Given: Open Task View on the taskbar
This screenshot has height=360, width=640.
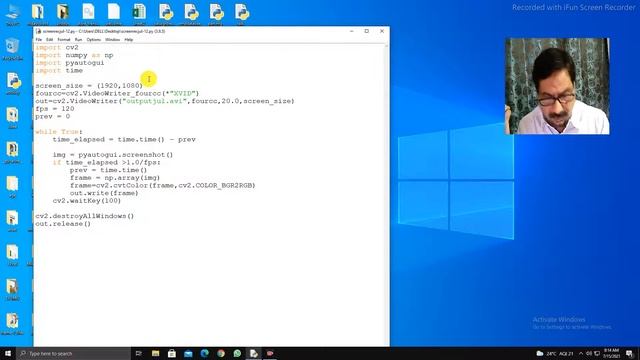Looking at the screenshot, I should [x=139, y=353].
